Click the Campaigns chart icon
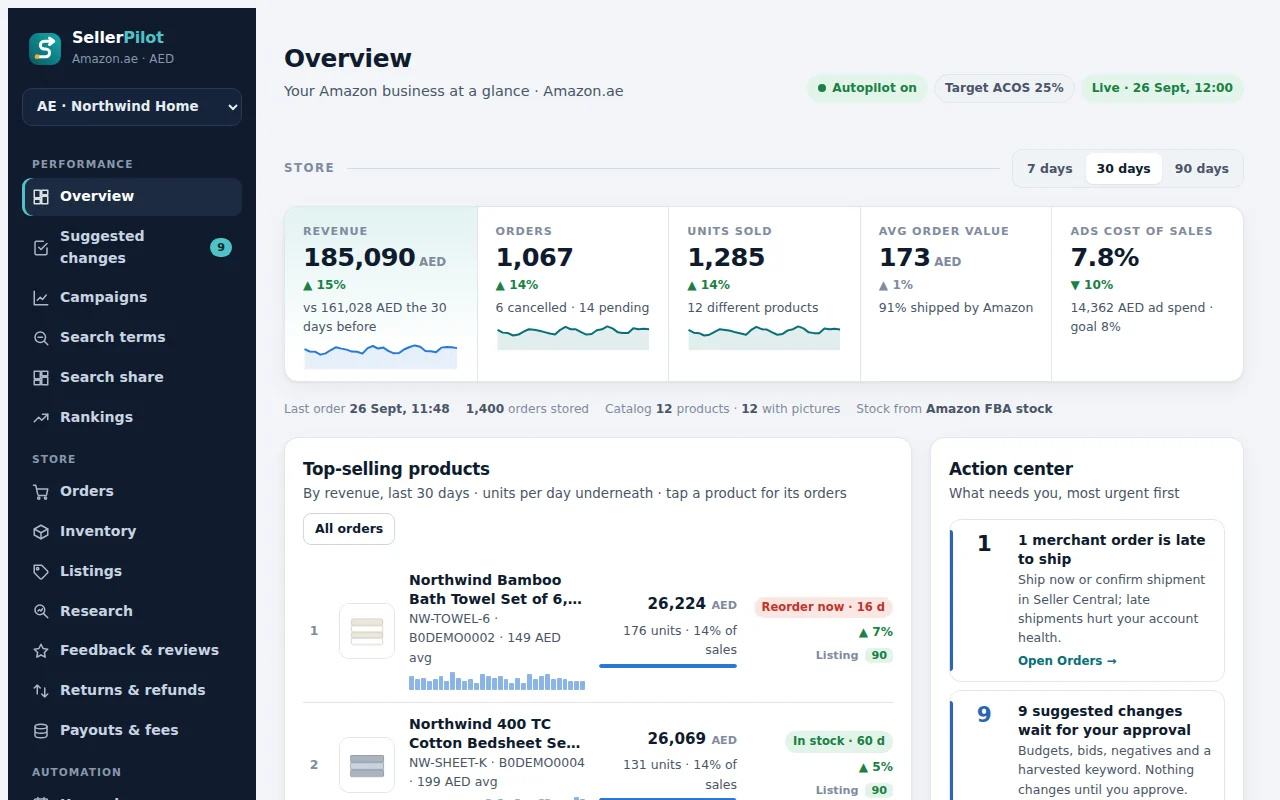This screenshot has width=1280, height=800. click(x=41, y=298)
